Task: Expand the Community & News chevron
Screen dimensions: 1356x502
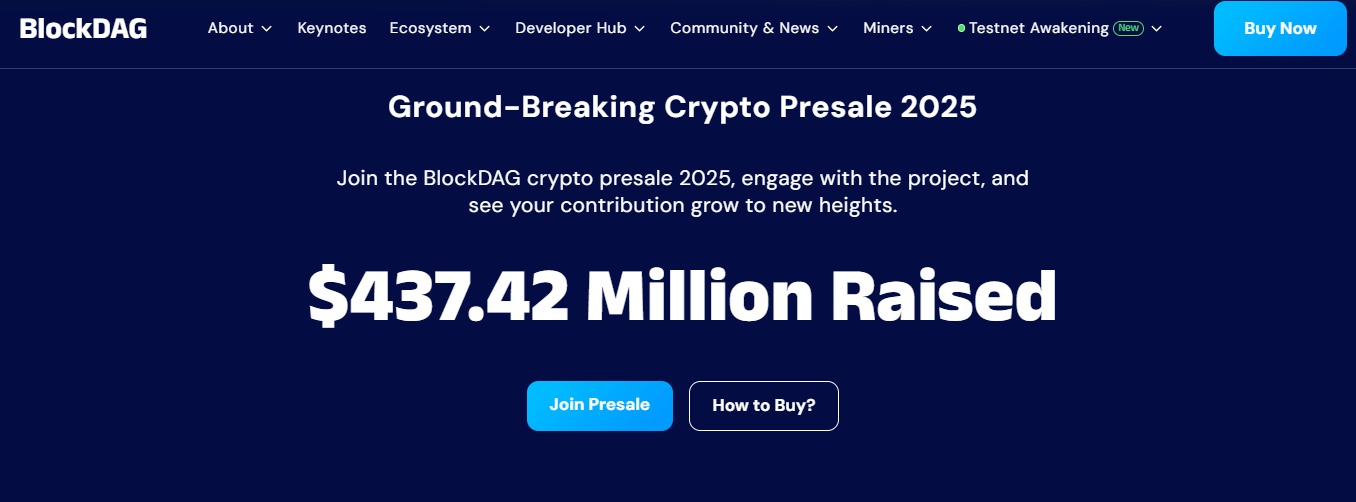Action: click(833, 29)
